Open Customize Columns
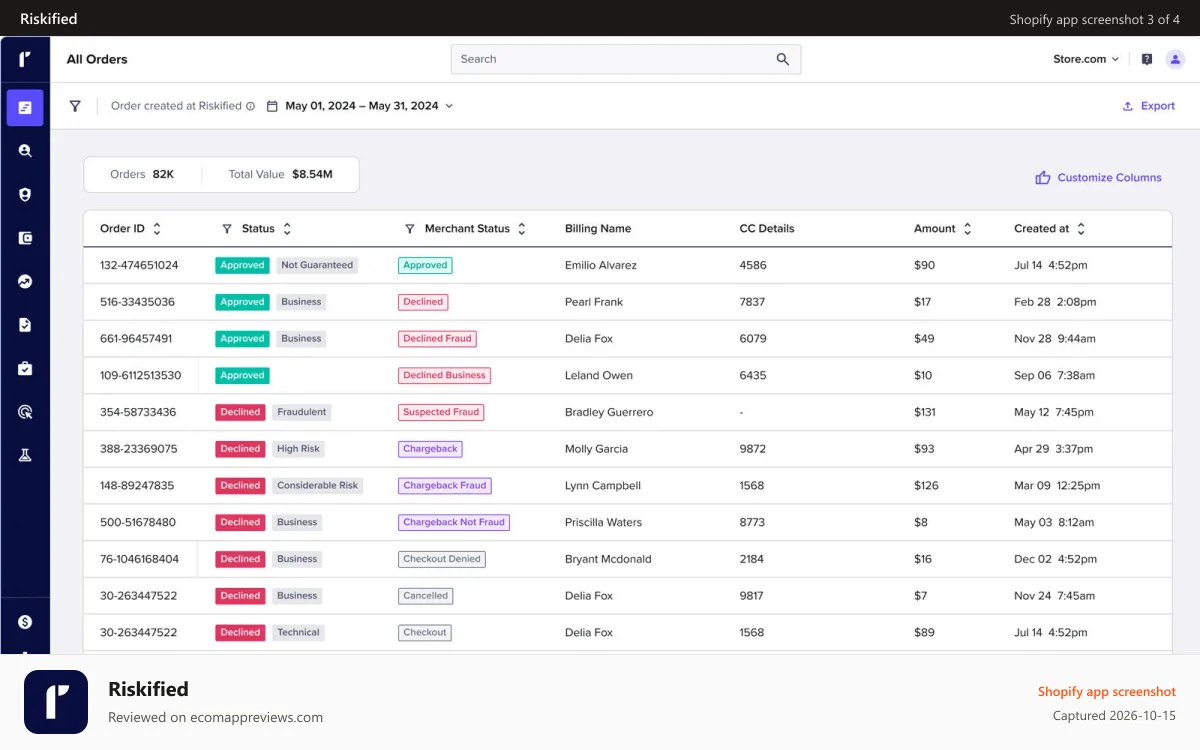The height and width of the screenshot is (750, 1200). [1098, 177]
